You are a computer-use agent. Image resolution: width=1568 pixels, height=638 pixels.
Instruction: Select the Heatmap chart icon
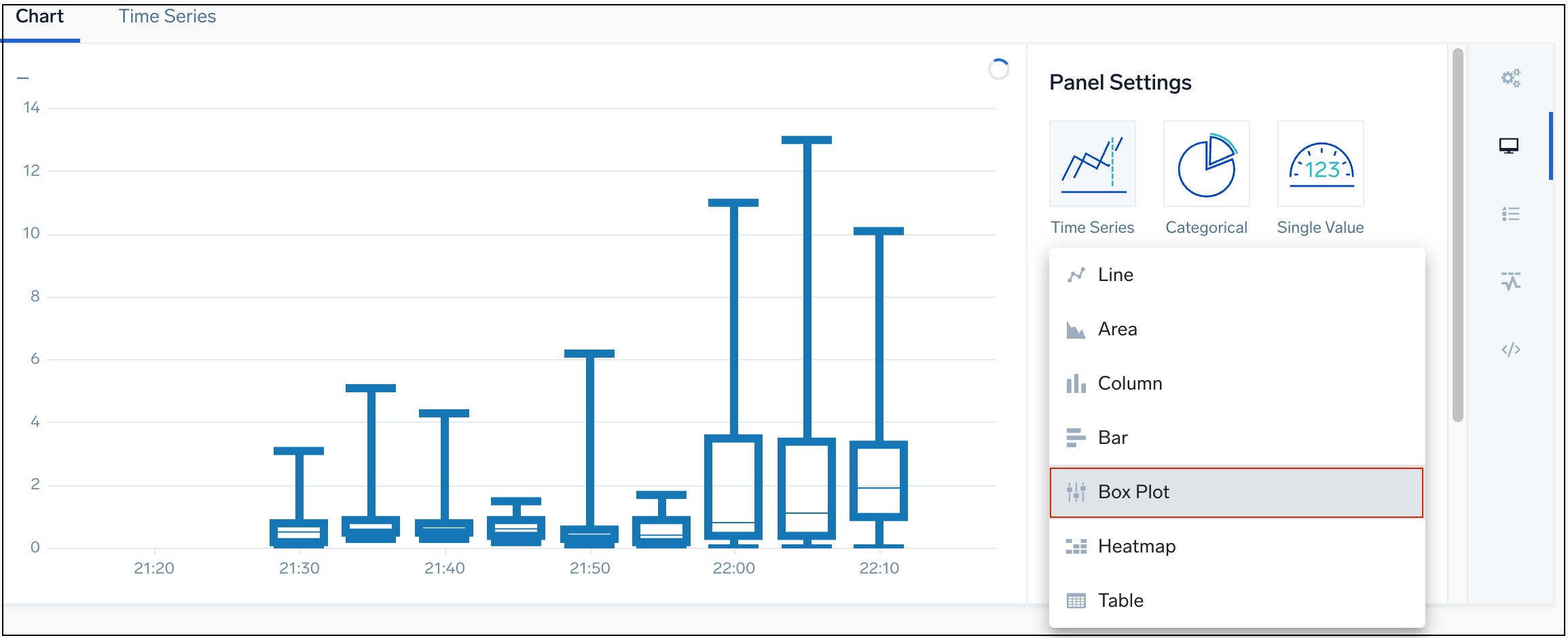click(x=1137, y=546)
